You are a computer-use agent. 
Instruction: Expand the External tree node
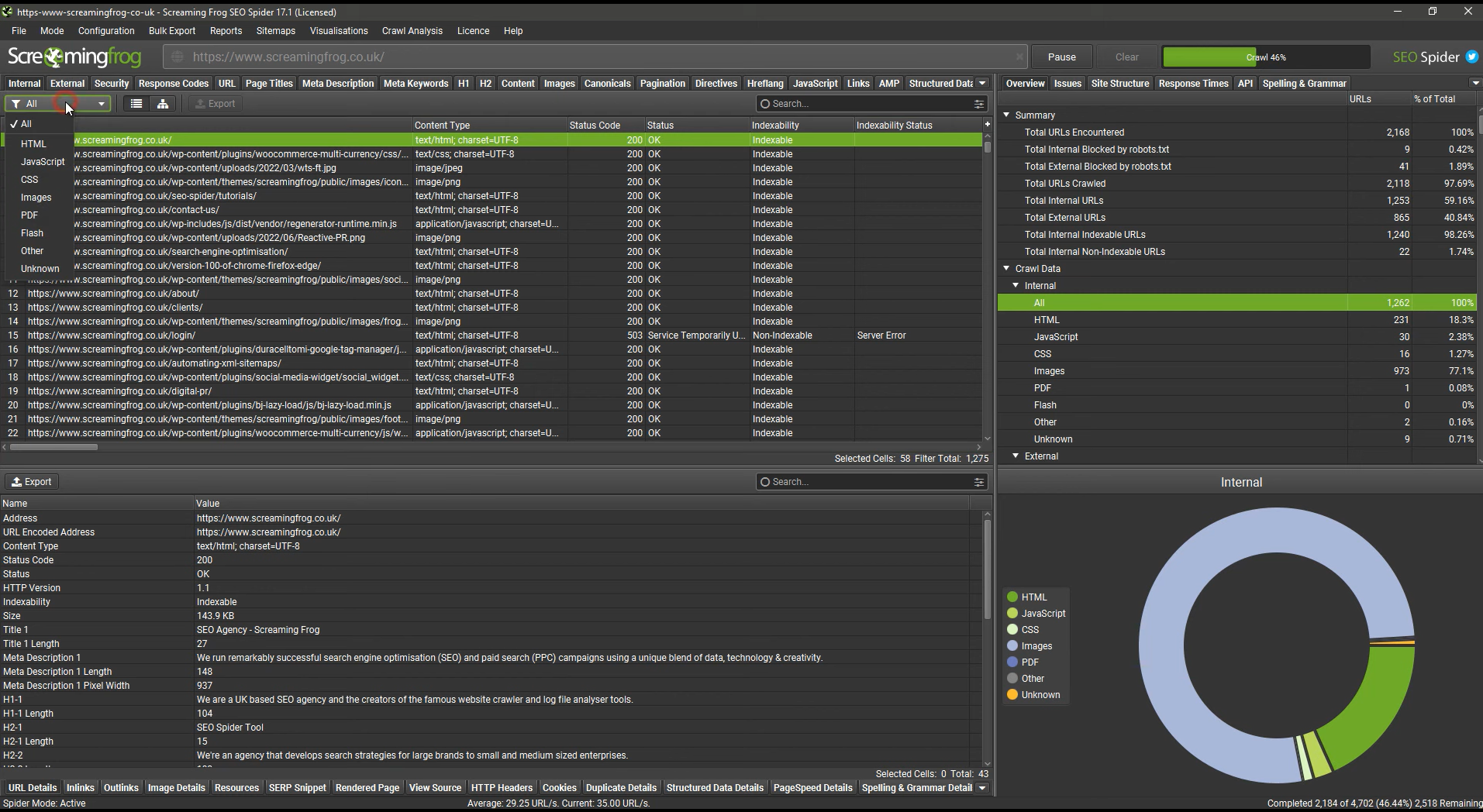click(x=1016, y=456)
